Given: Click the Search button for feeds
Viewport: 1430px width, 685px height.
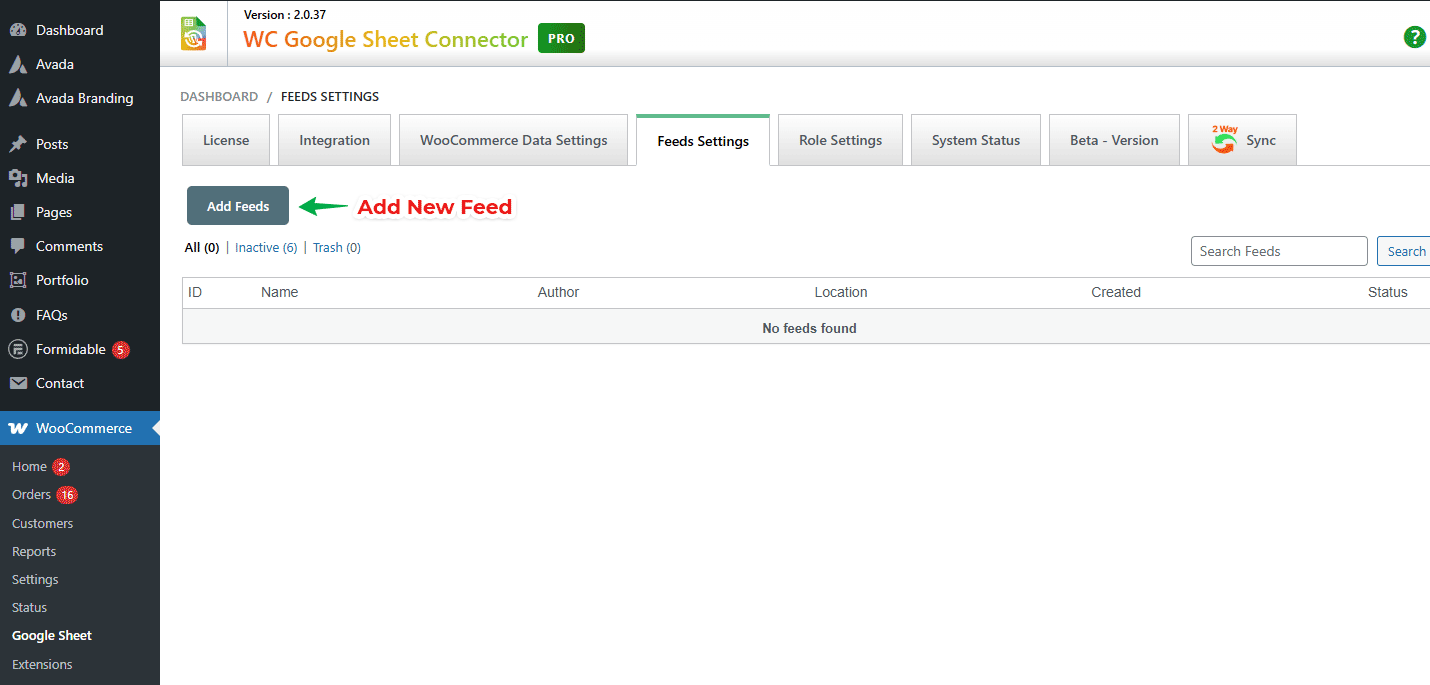Looking at the screenshot, I should [x=1405, y=250].
